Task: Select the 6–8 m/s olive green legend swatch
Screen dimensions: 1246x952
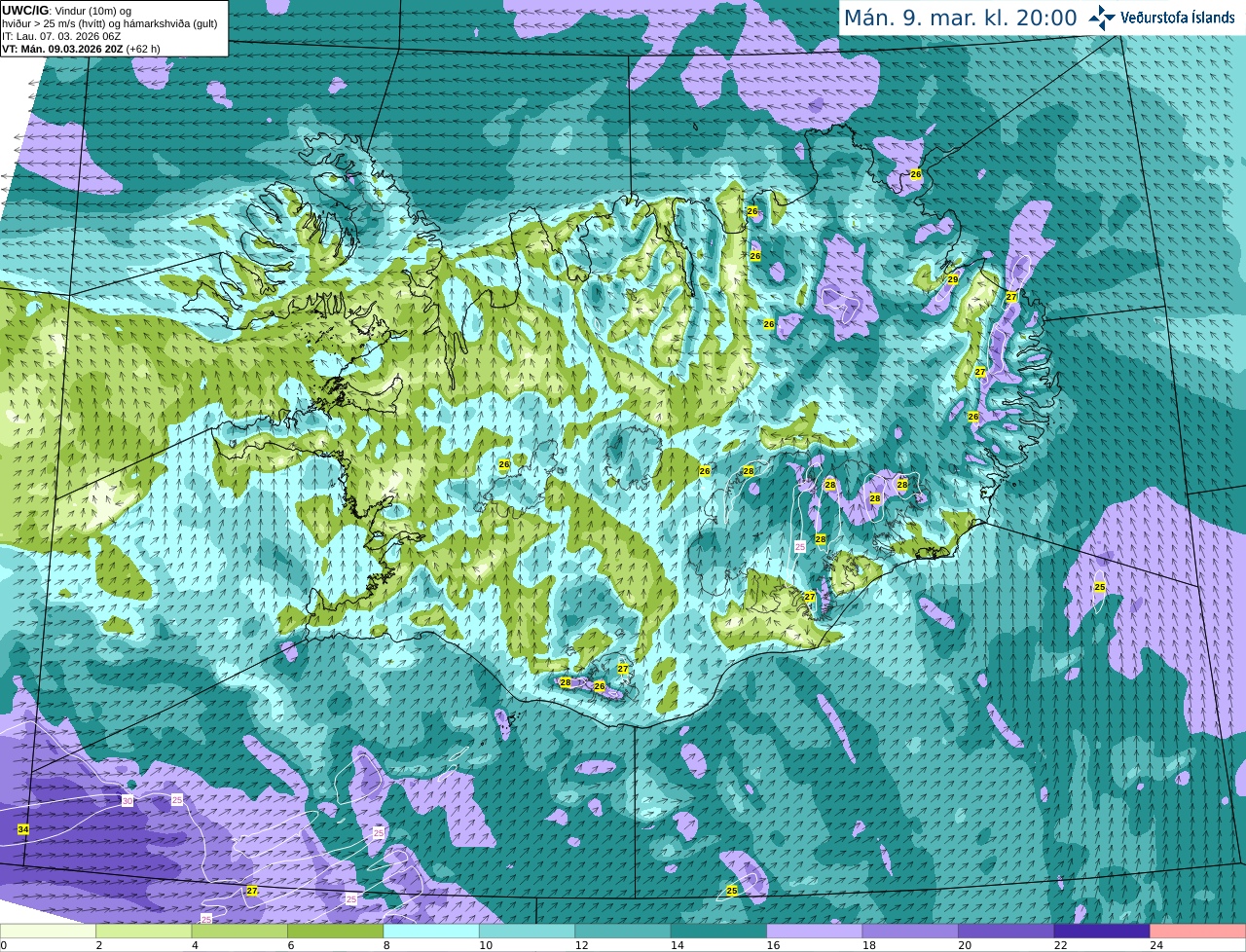Action: [336, 931]
